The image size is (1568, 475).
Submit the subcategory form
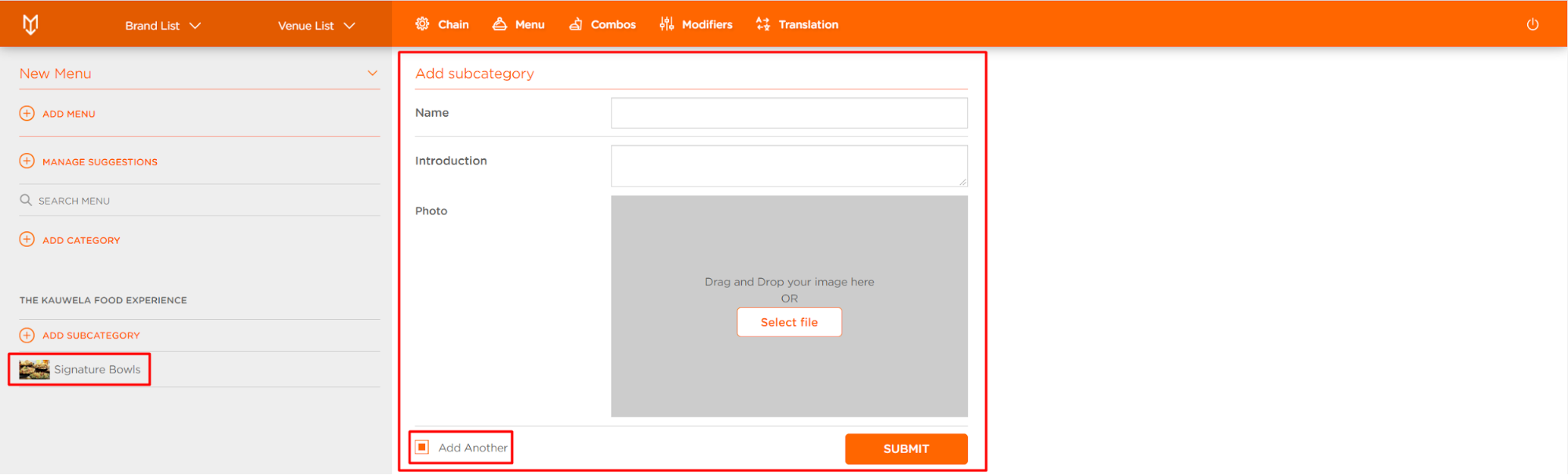pos(906,448)
